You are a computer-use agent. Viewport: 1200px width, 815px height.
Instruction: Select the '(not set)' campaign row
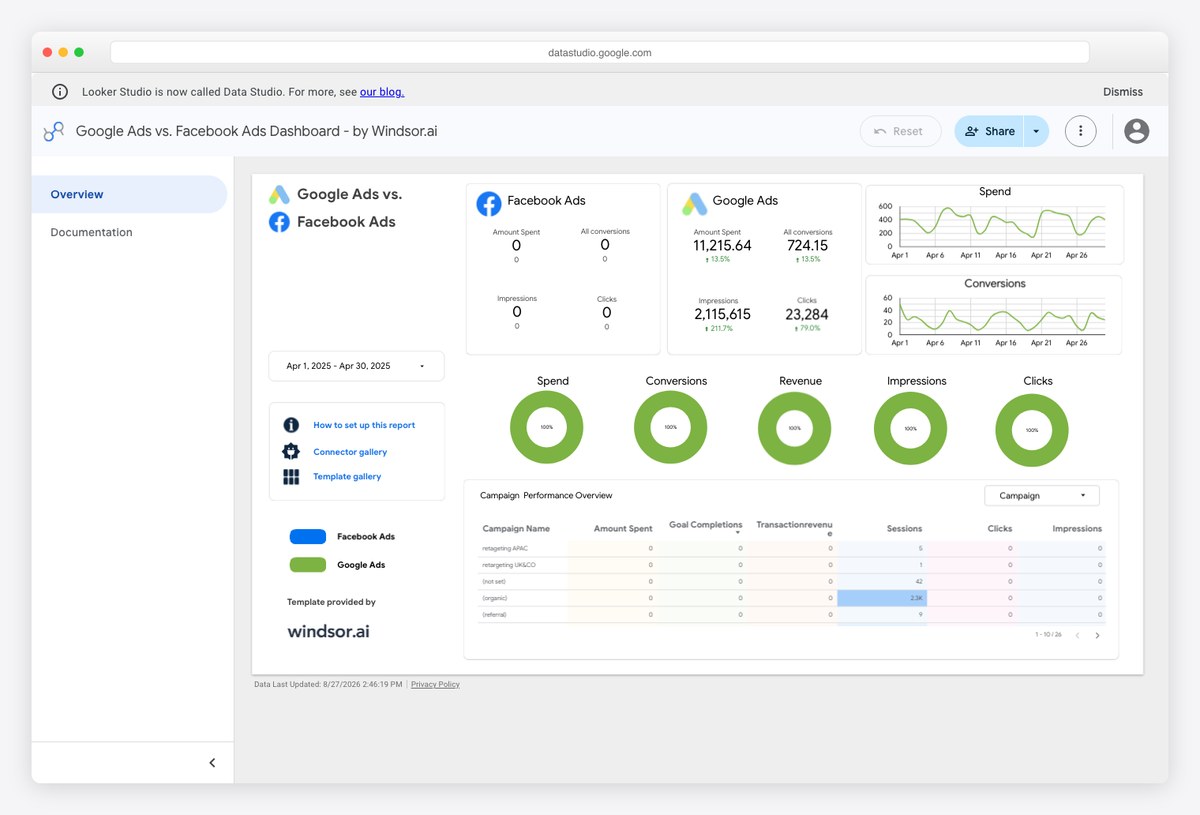pyautogui.click(x=792, y=581)
